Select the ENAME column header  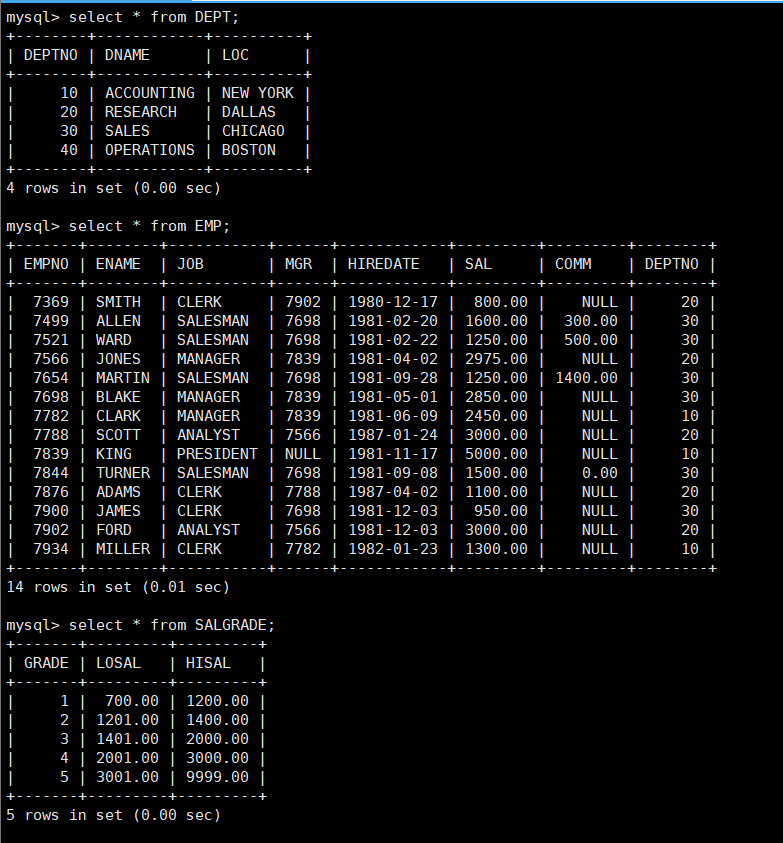click(118, 264)
